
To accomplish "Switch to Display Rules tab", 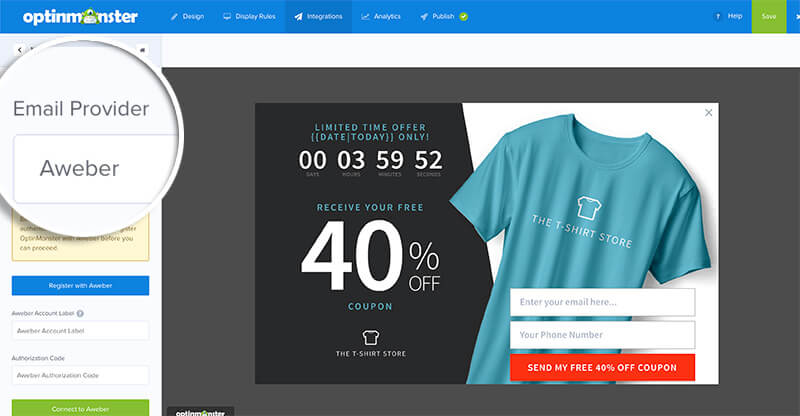I will tap(249, 16).
